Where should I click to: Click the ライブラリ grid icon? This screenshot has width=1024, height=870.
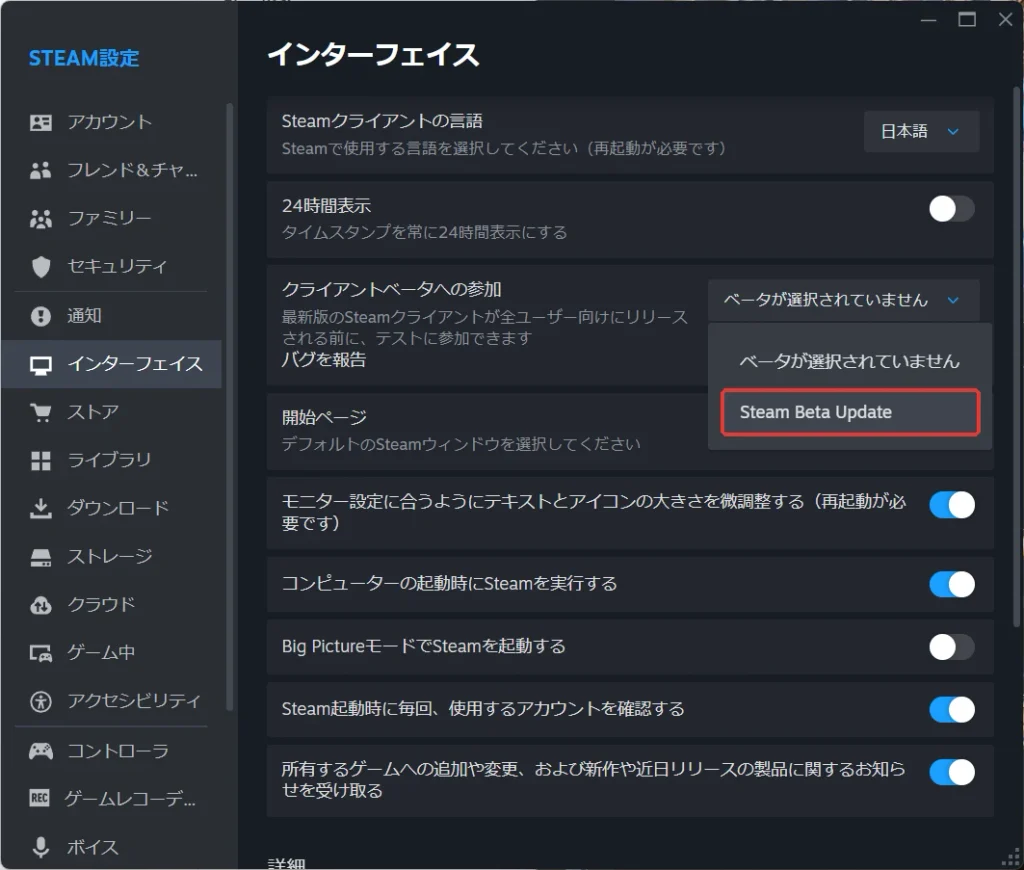click(40, 460)
